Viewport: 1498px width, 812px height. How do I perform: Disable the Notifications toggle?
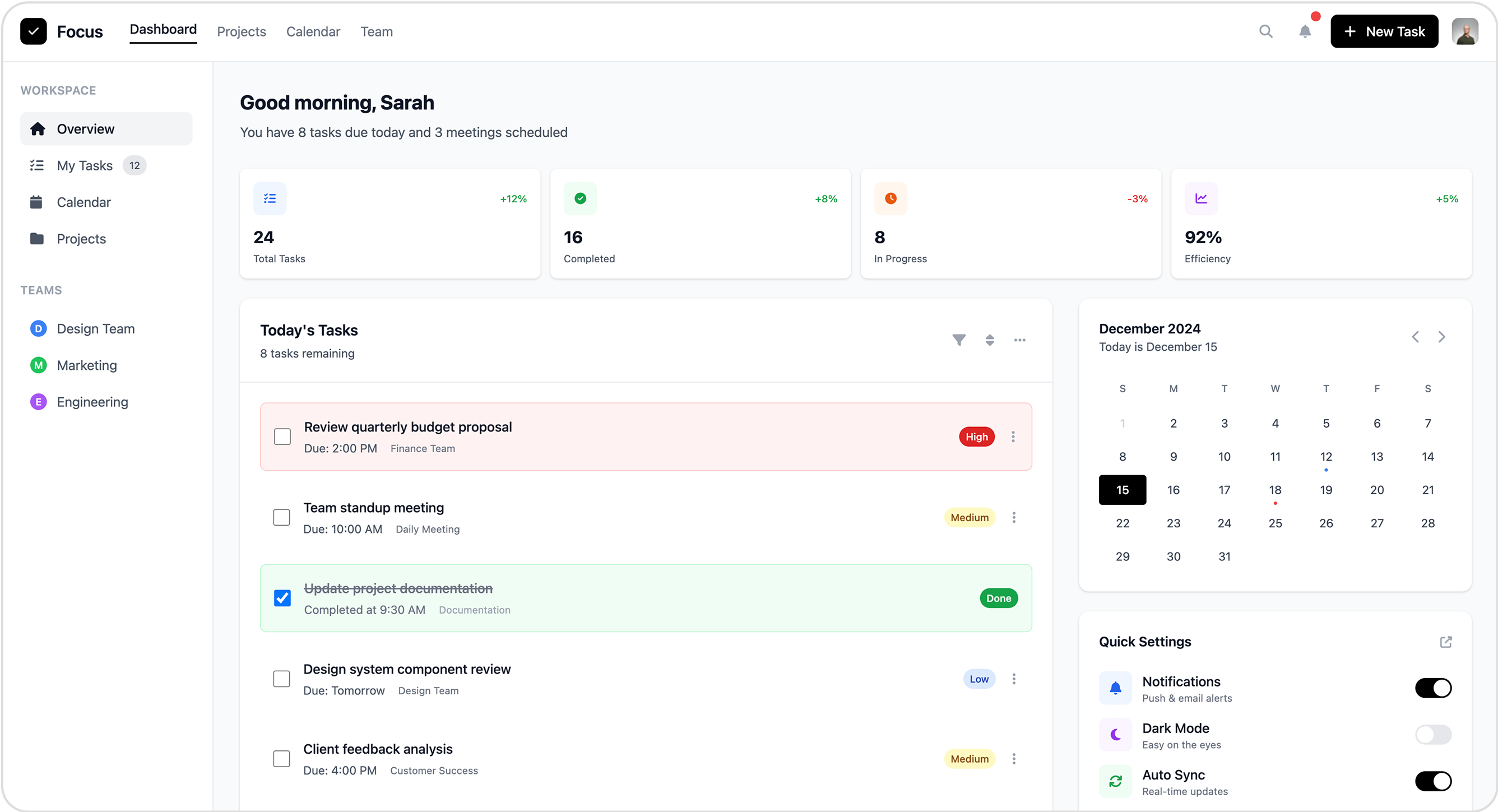coord(1433,688)
